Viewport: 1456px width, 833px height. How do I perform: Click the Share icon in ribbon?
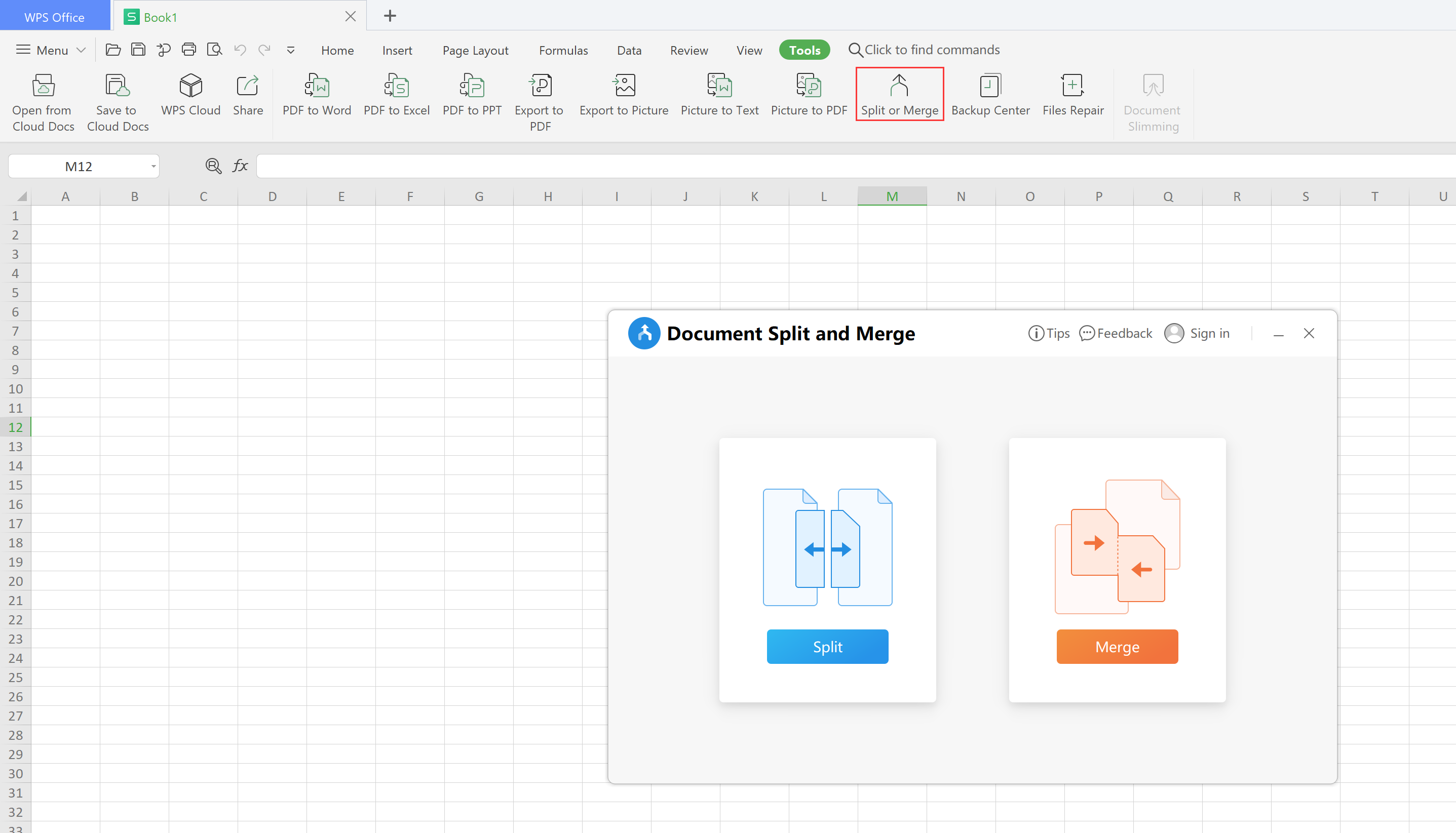click(248, 86)
